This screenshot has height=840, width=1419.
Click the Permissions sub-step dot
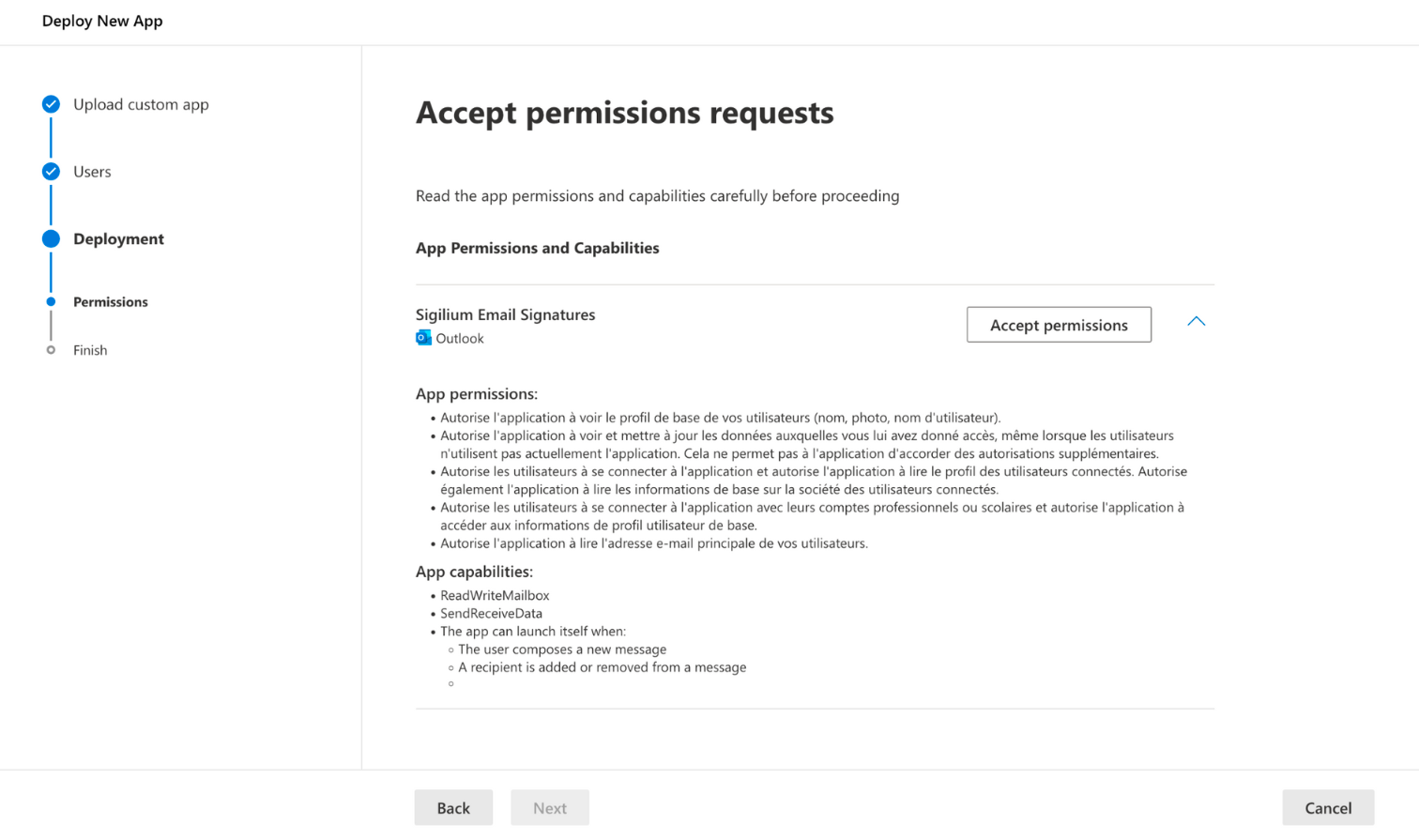(51, 302)
